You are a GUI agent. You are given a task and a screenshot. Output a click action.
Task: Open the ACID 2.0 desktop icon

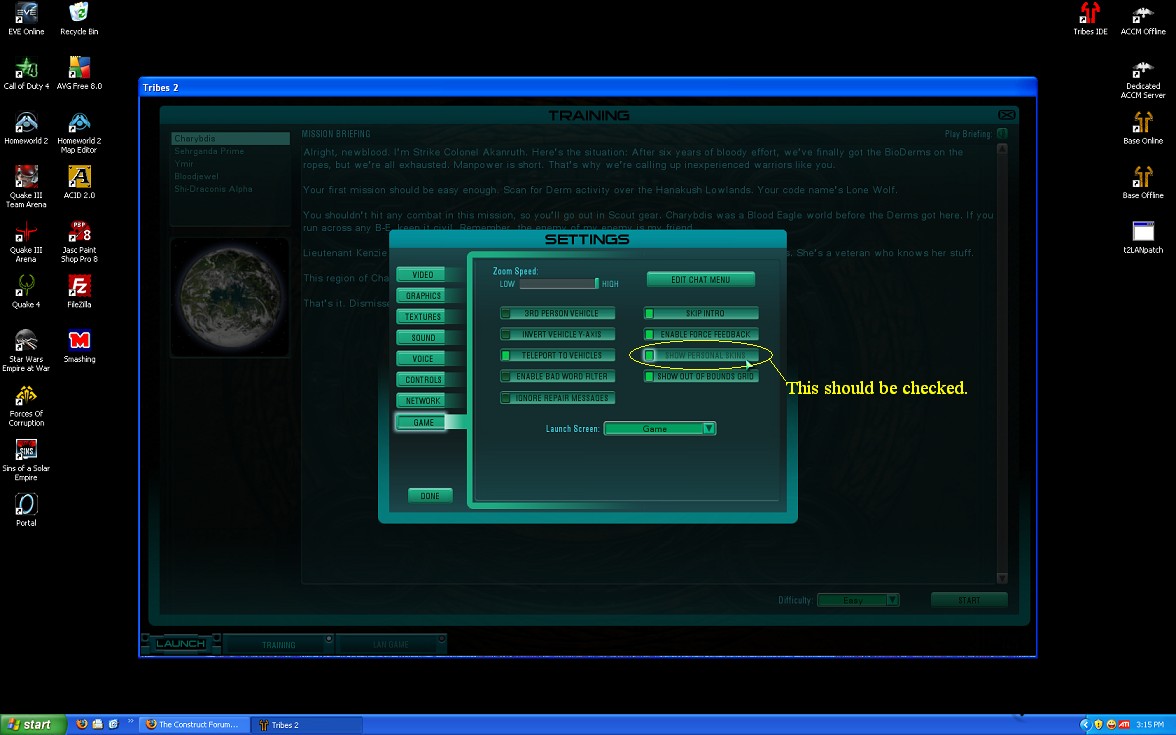coord(79,183)
